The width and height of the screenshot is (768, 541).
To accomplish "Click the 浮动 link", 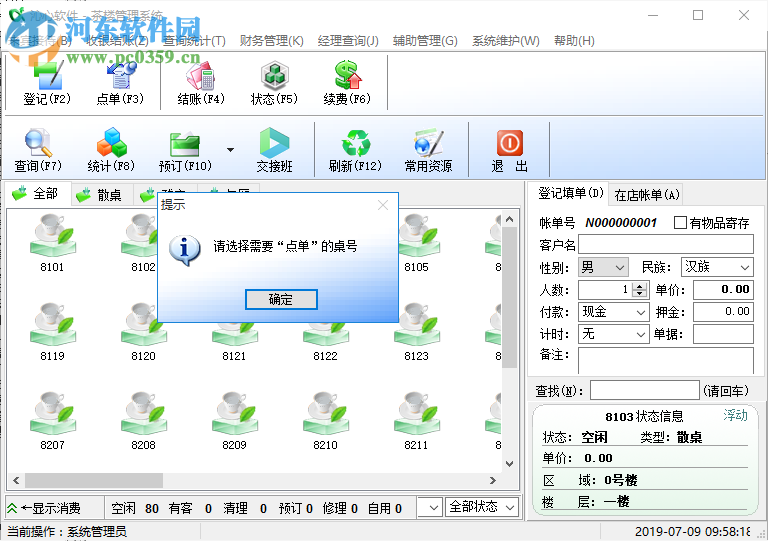I will click(x=736, y=415).
